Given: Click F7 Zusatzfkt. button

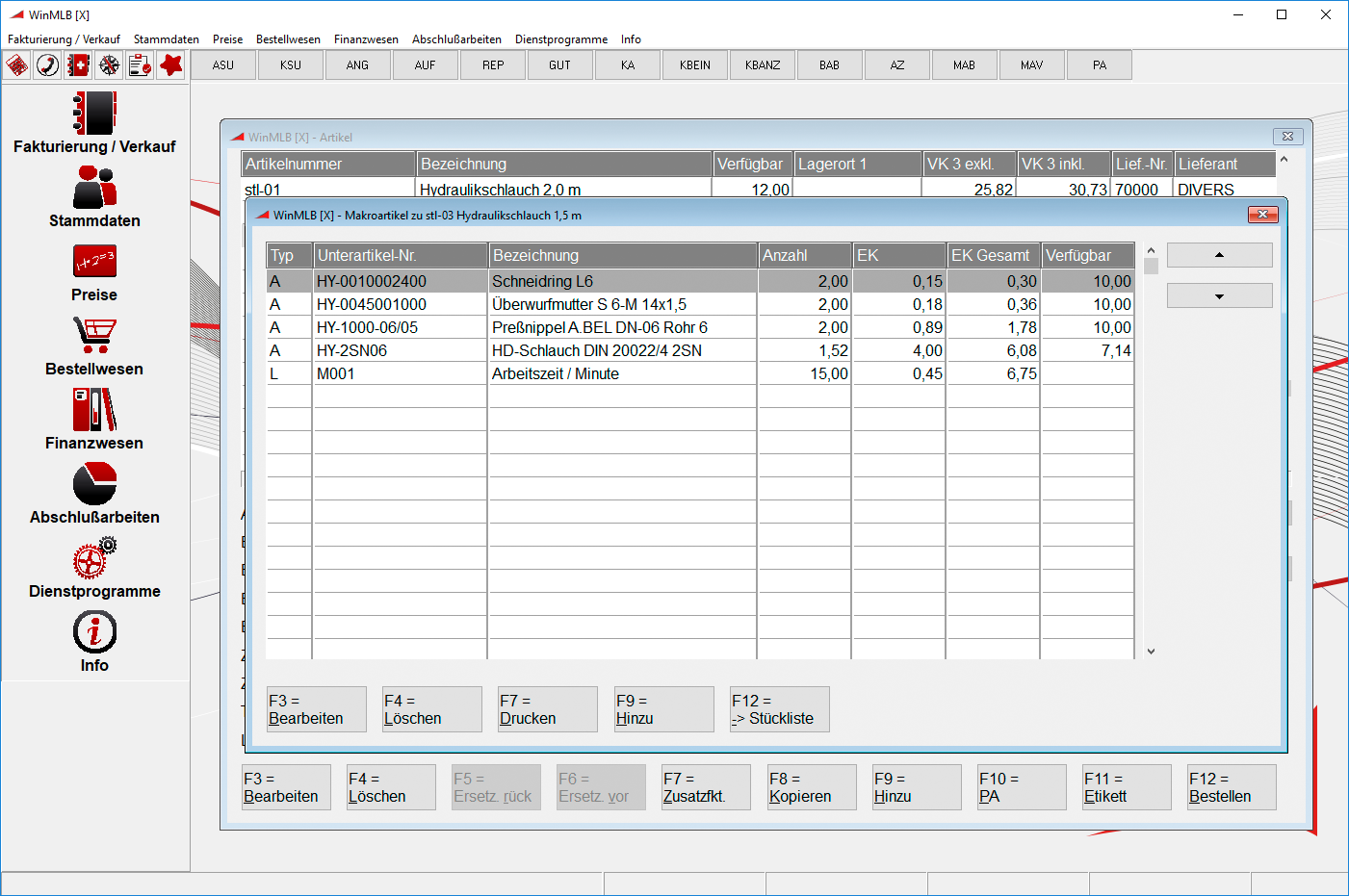Looking at the screenshot, I should tap(707, 787).
